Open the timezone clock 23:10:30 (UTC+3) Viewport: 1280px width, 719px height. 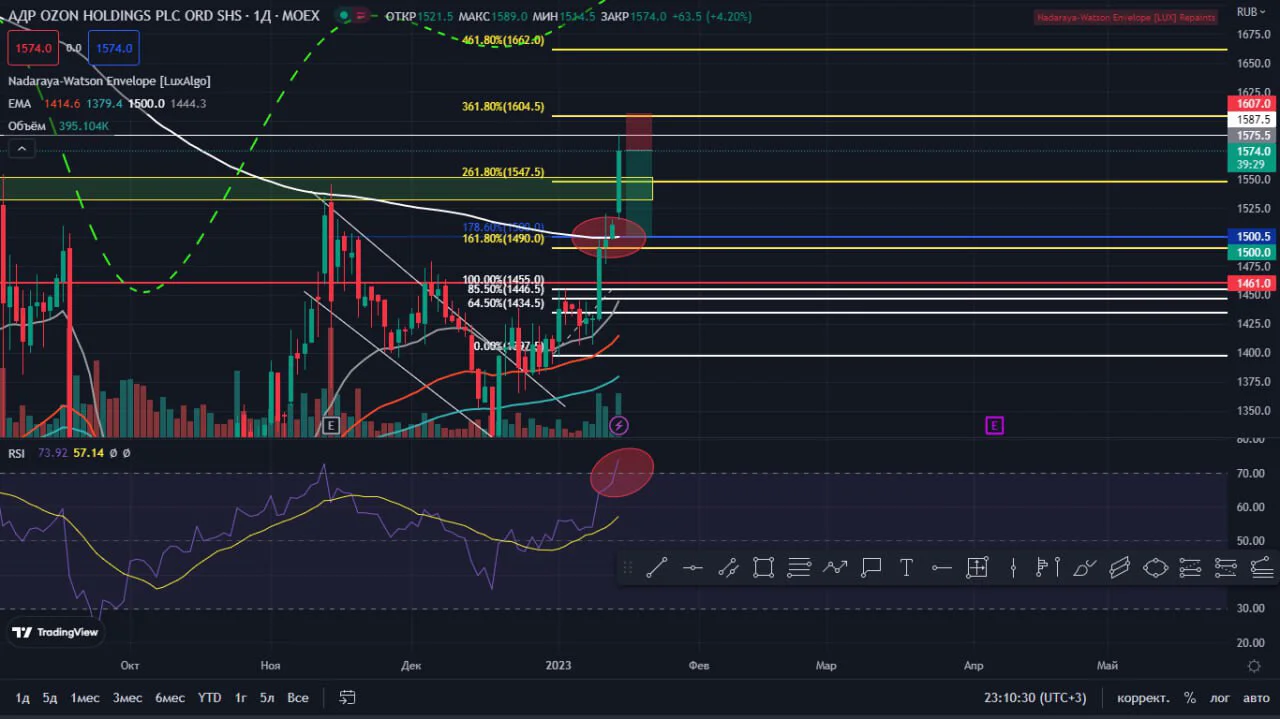pyautogui.click(x=1035, y=697)
